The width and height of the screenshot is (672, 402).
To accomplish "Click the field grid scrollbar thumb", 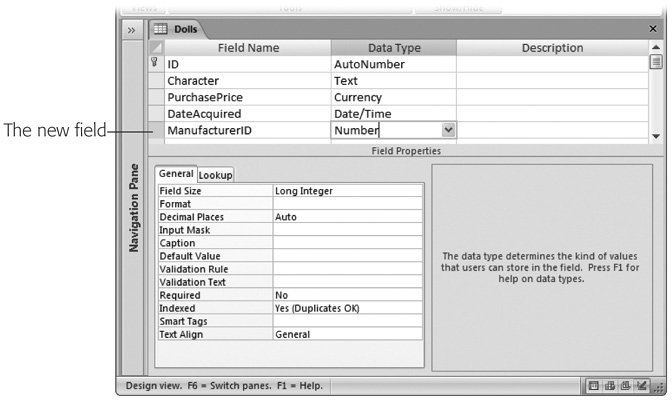I will click(x=656, y=62).
